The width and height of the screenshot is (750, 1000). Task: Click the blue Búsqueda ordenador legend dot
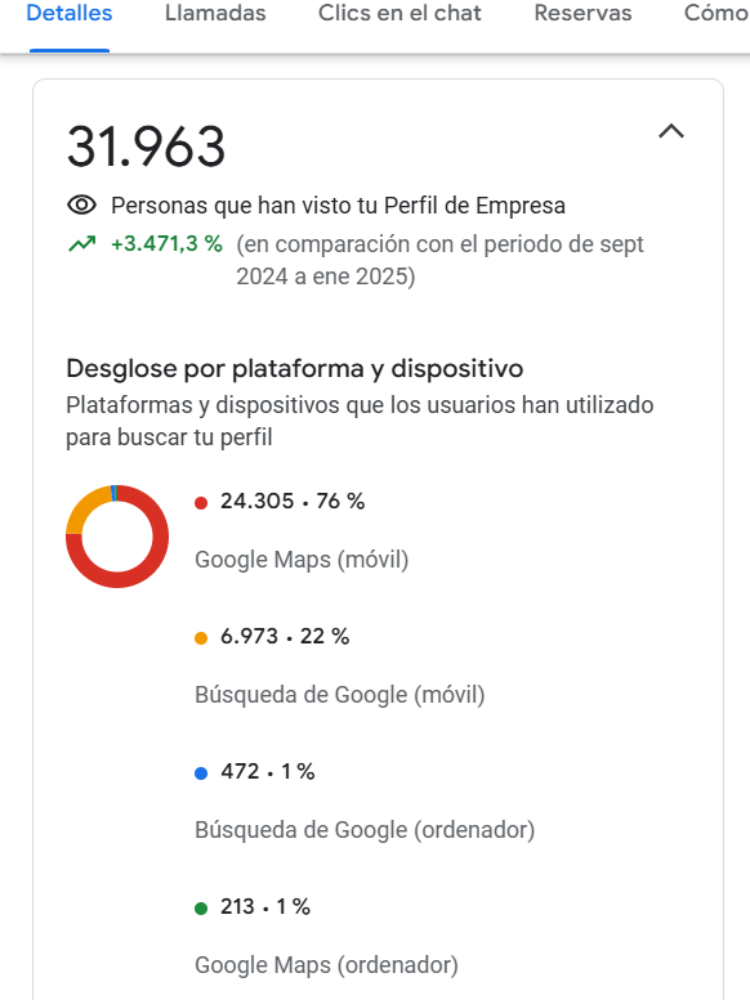coord(201,773)
